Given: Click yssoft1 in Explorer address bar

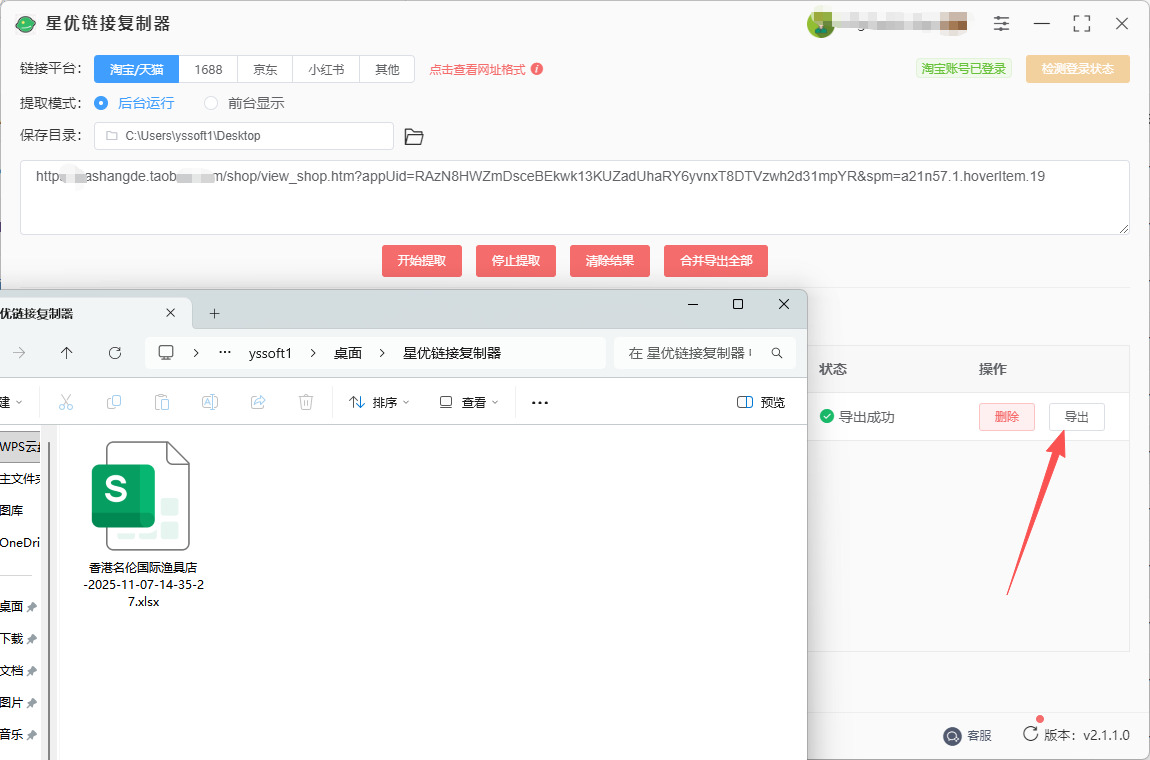Looking at the screenshot, I should pos(270,353).
